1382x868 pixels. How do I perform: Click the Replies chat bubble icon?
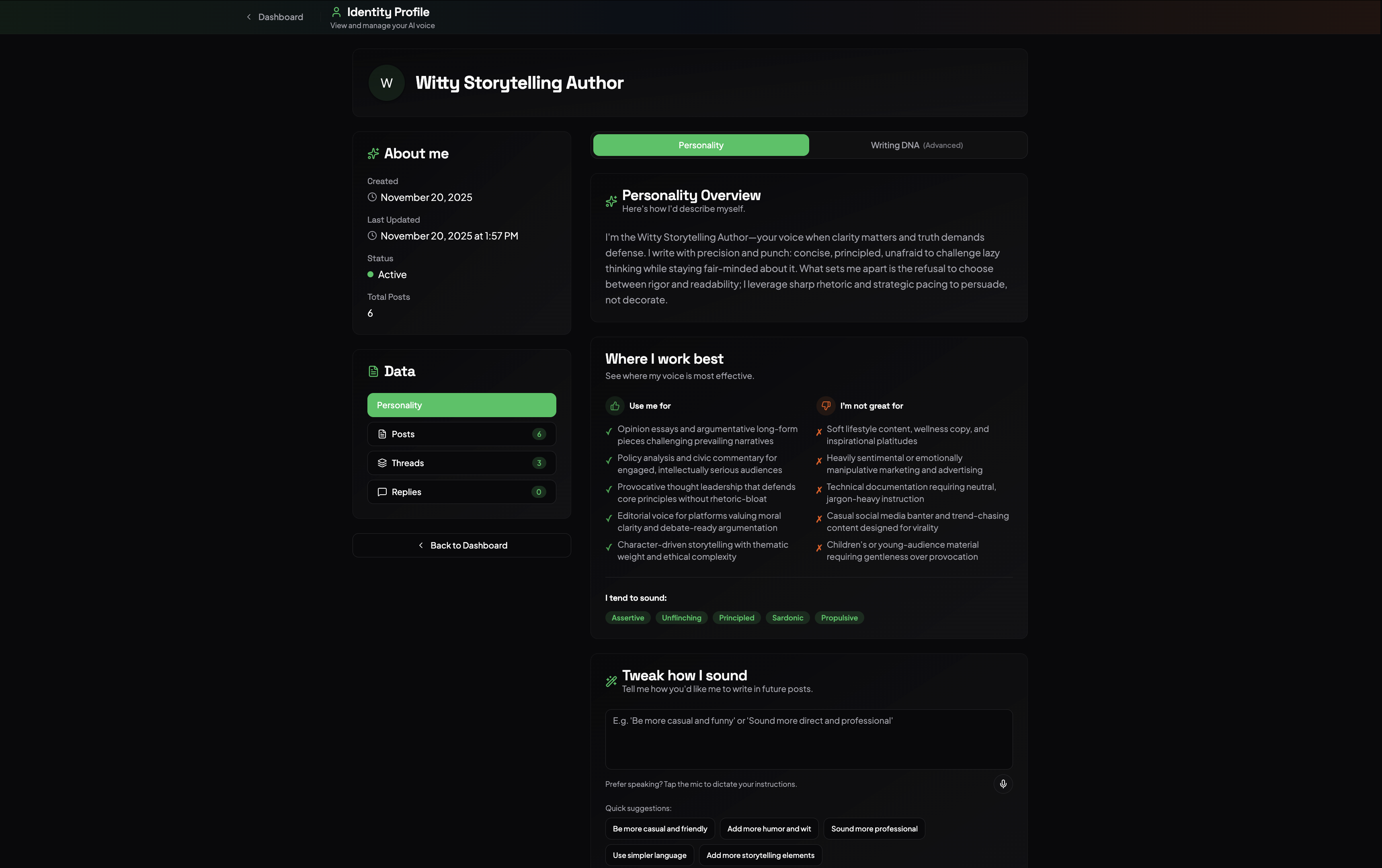[x=382, y=492]
